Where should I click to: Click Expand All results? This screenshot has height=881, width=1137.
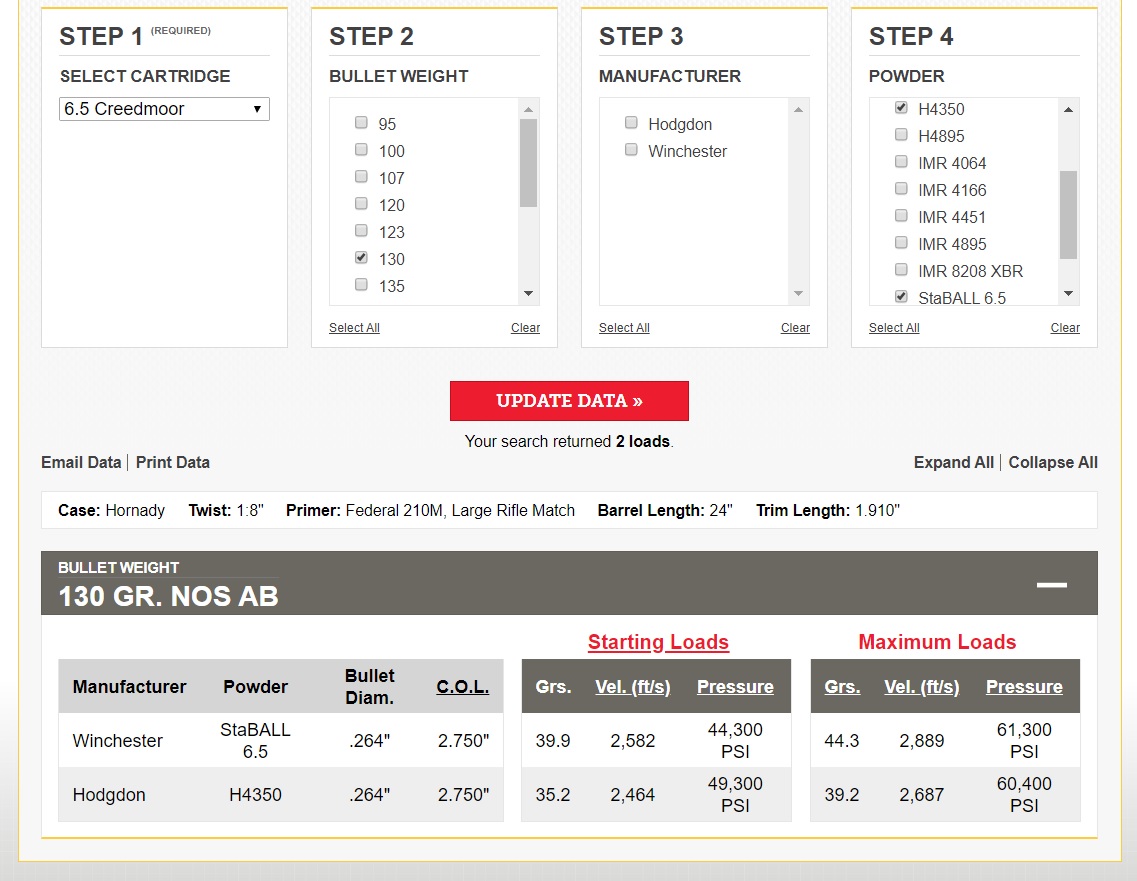tap(953, 462)
